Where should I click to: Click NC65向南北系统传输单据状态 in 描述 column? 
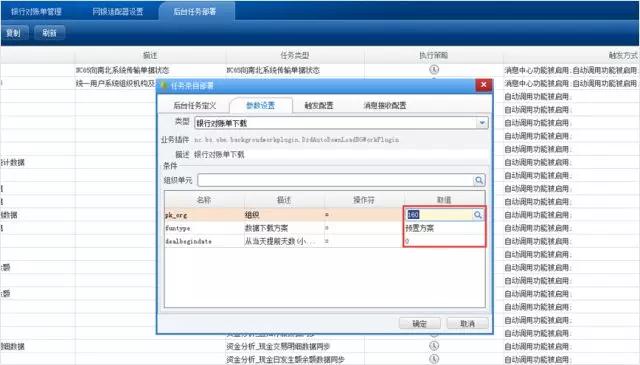tap(122, 70)
